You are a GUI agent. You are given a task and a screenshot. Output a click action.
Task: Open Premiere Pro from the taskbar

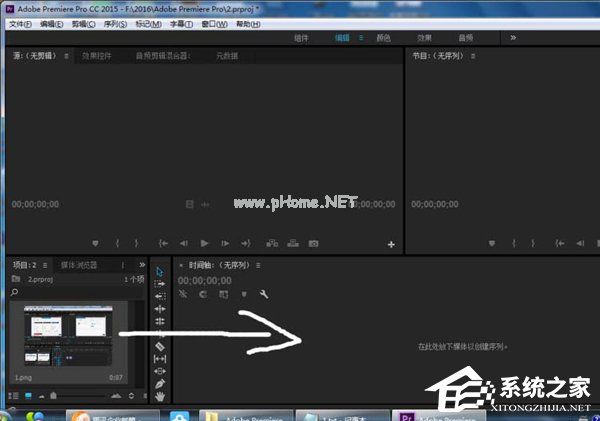click(439, 417)
